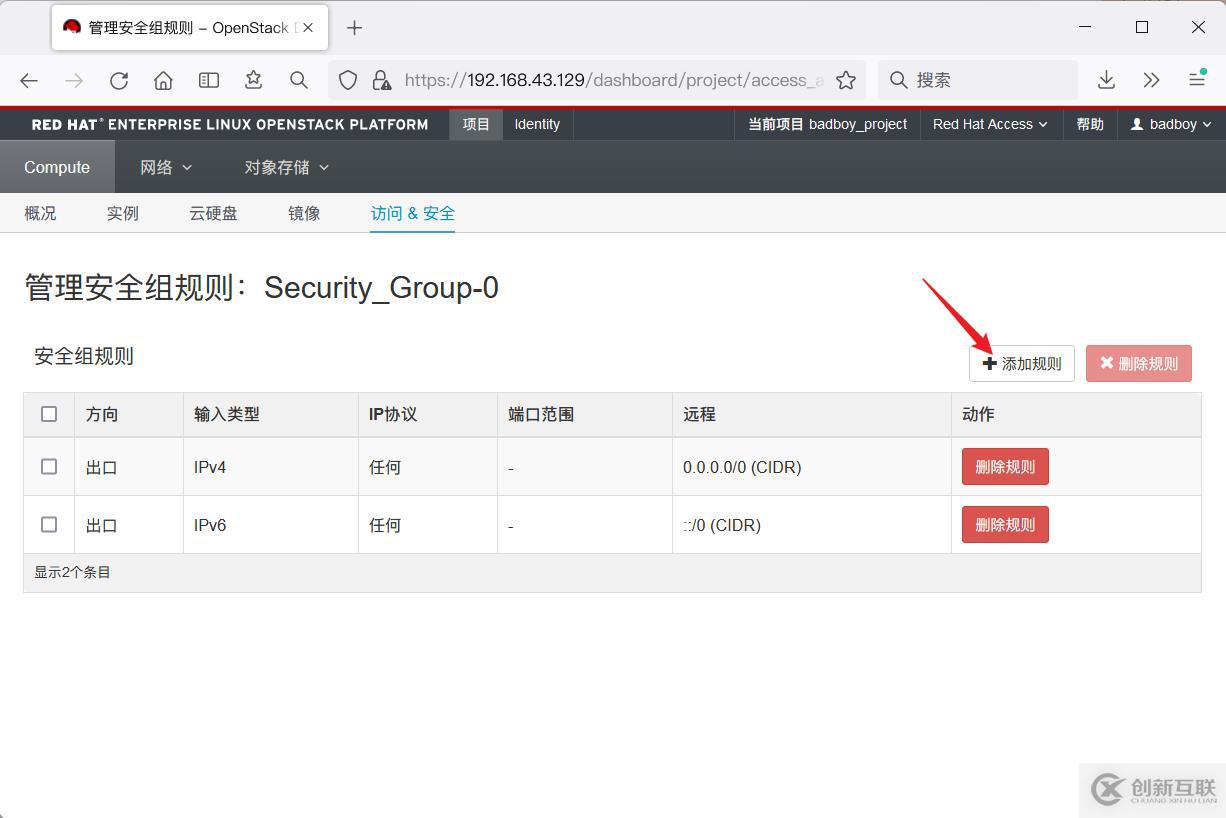This screenshot has height=818, width=1226.
Task: Expand the 对象存储 dropdown menu
Action: (286, 167)
